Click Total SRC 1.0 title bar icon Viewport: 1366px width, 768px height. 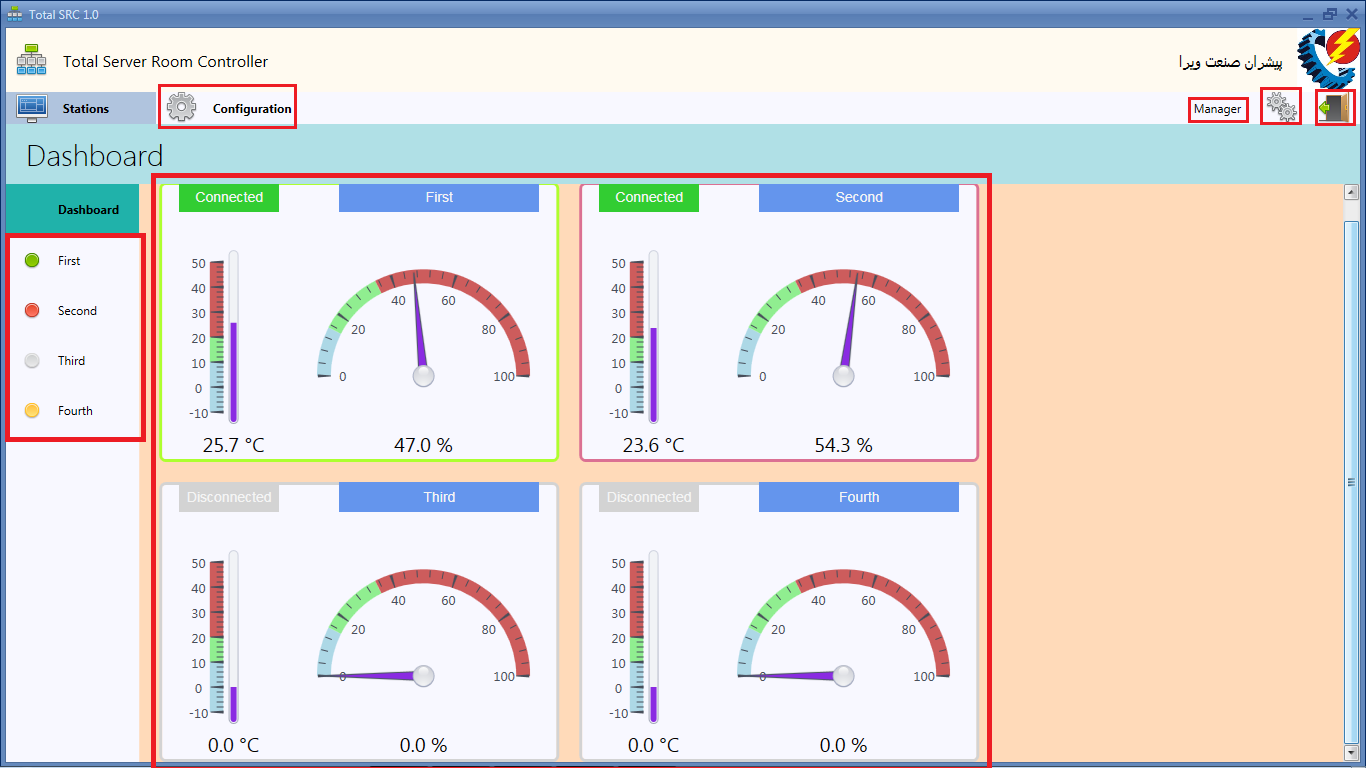click(x=14, y=14)
